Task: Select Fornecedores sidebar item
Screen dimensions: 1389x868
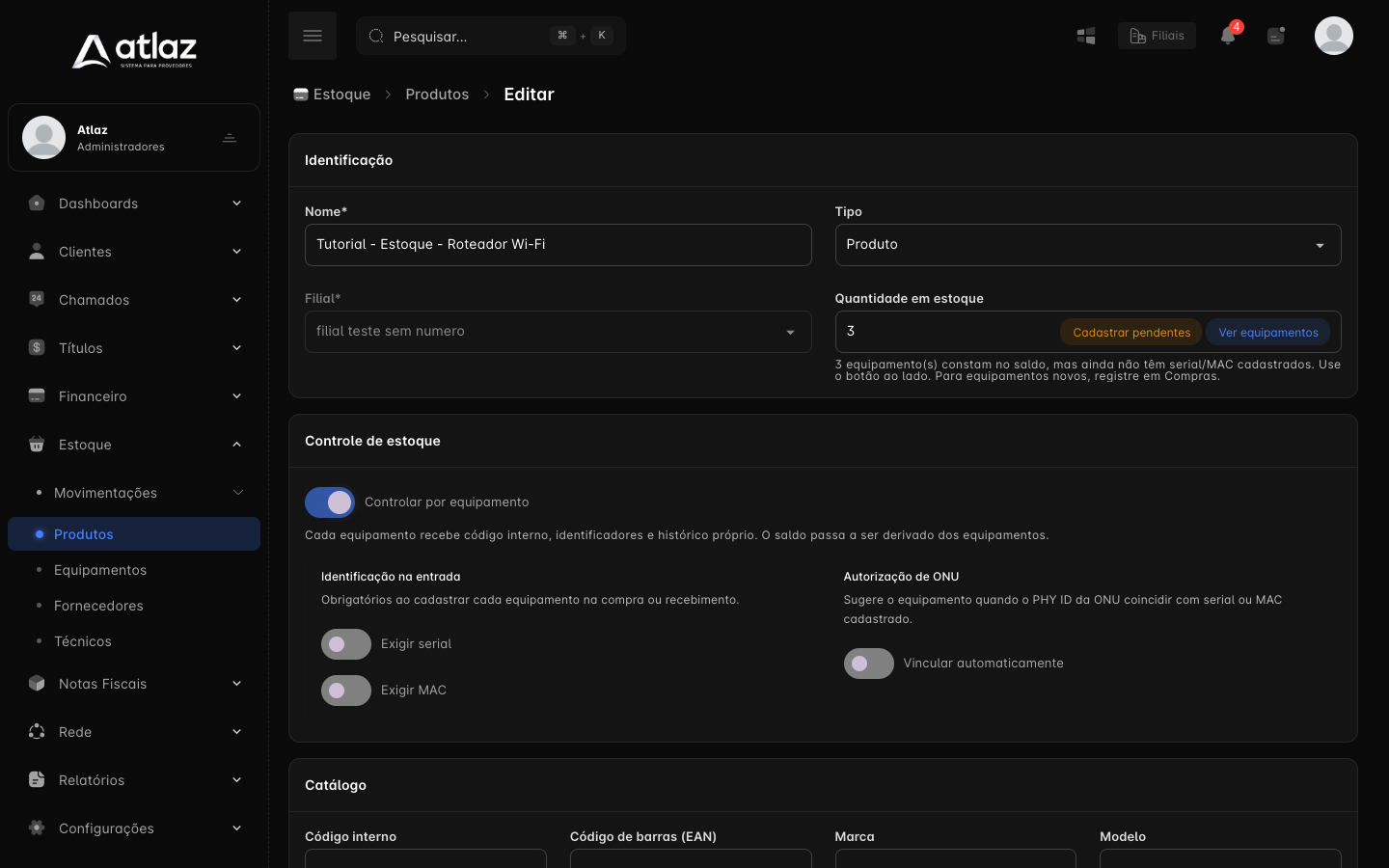Action: point(98,606)
